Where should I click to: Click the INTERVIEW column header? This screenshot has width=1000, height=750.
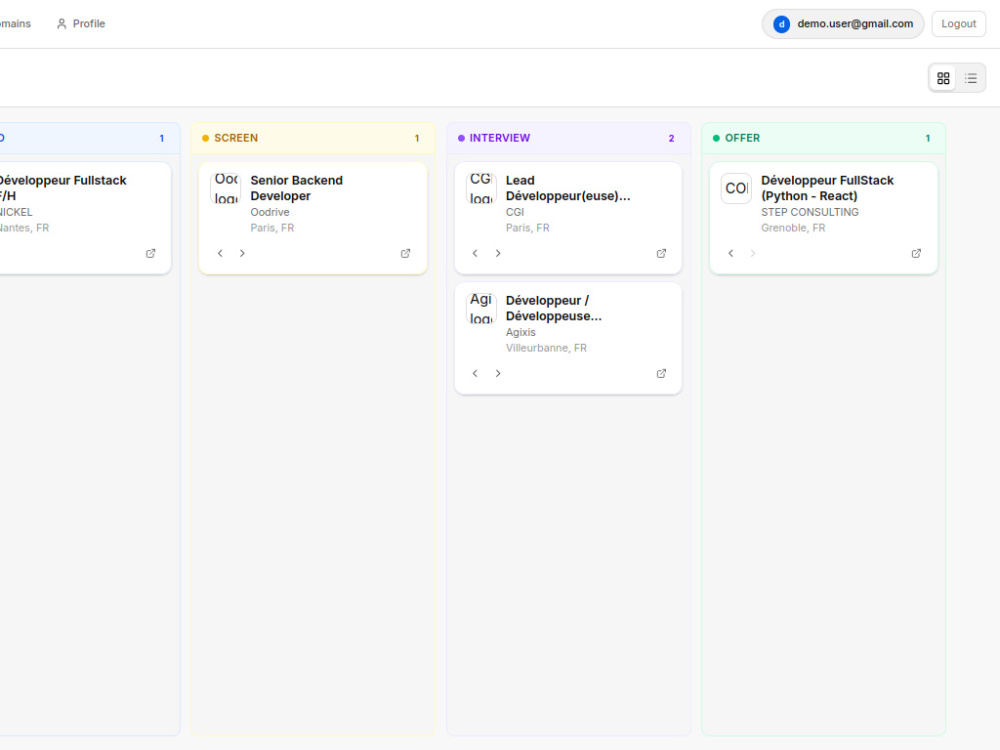[568, 138]
